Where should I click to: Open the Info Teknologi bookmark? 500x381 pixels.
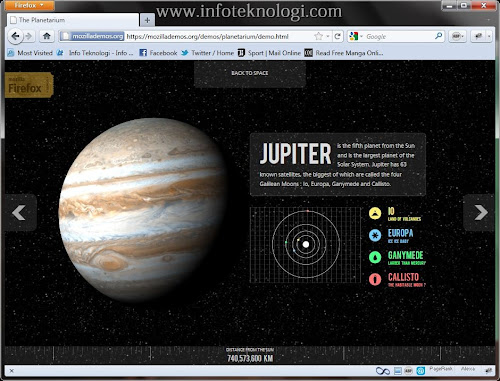pos(95,53)
